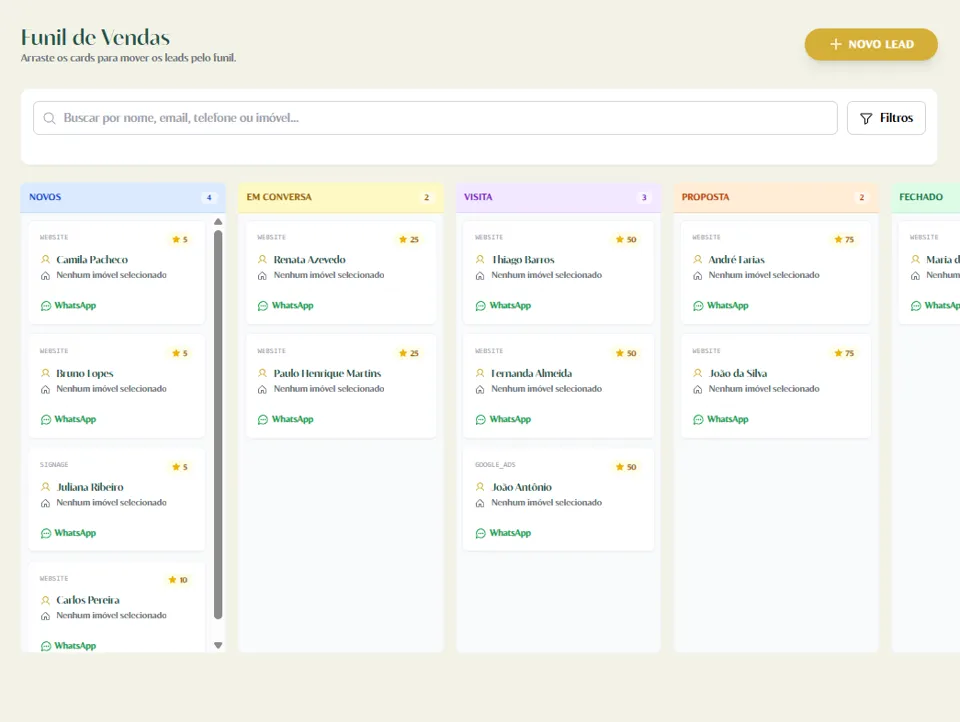
Task: Open WhatsApp for Juliana Ribeiro
Action: coord(69,533)
